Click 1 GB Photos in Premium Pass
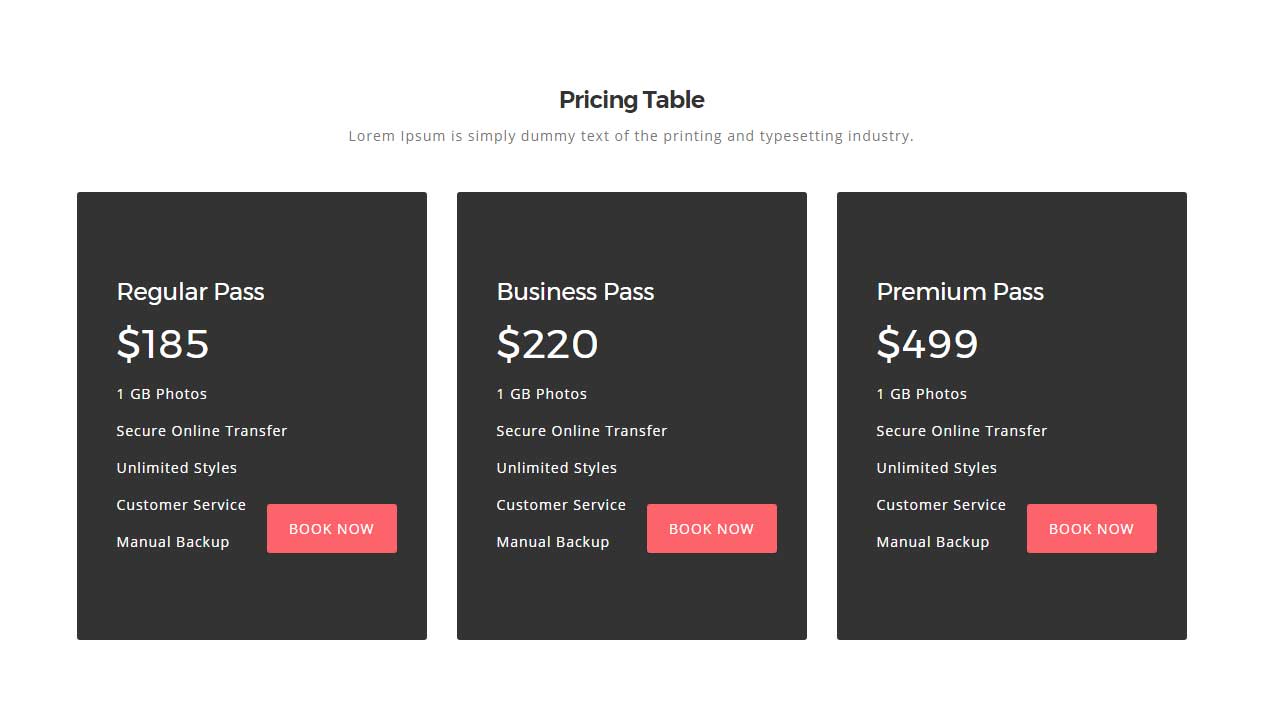 [x=922, y=394]
